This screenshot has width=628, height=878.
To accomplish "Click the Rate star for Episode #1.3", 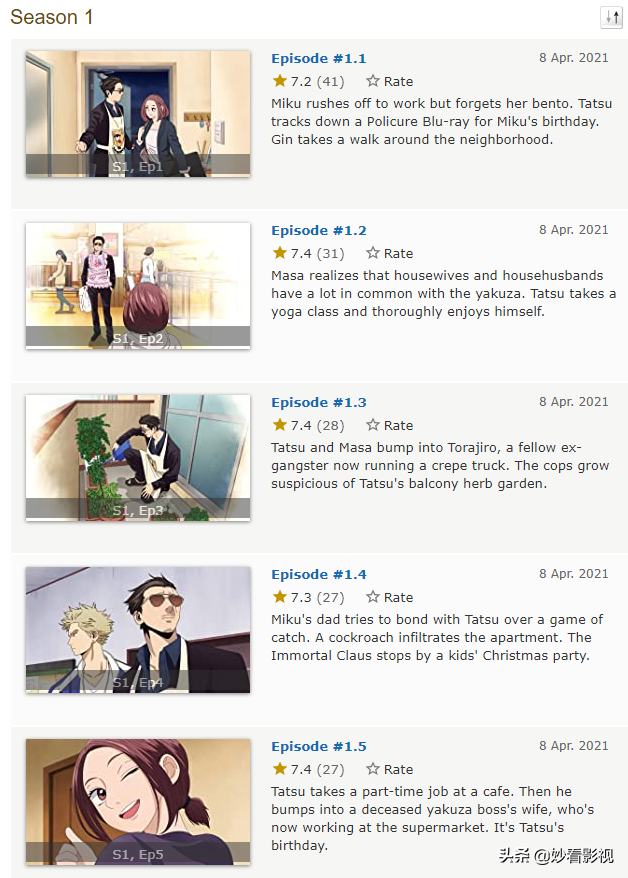I will pos(373,424).
